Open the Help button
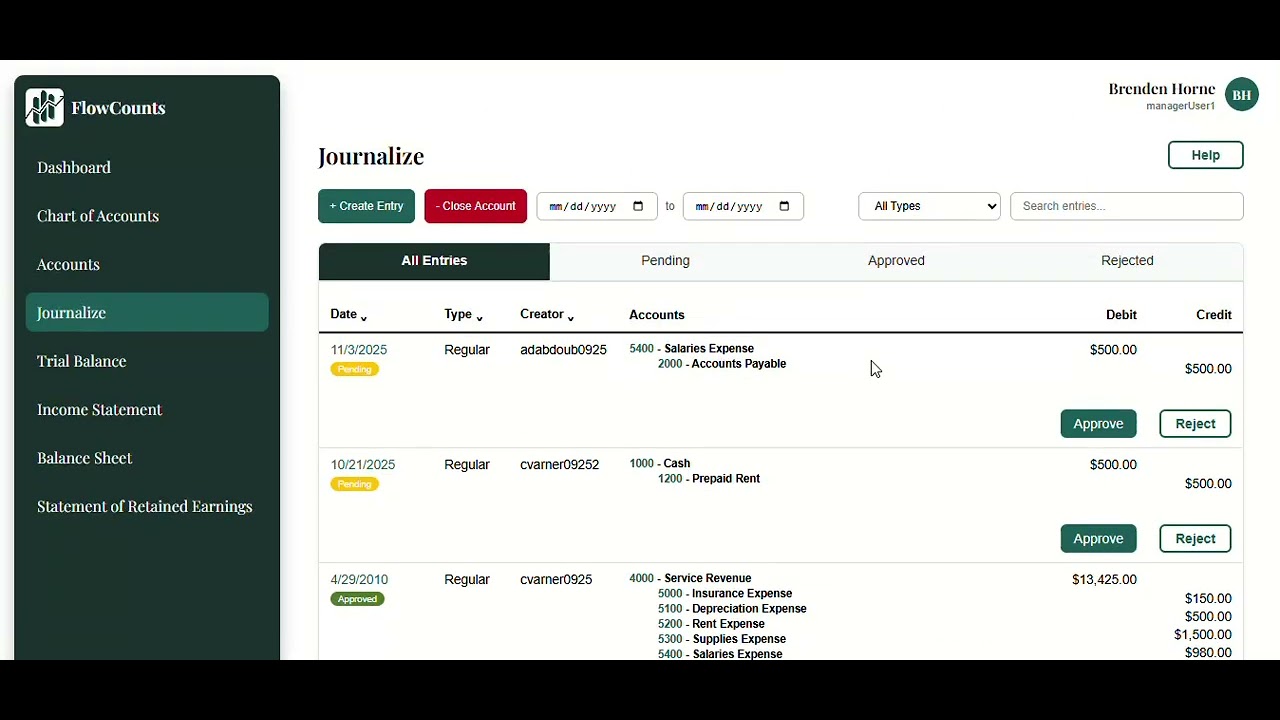1280x720 pixels. click(x=1205, y=155)
